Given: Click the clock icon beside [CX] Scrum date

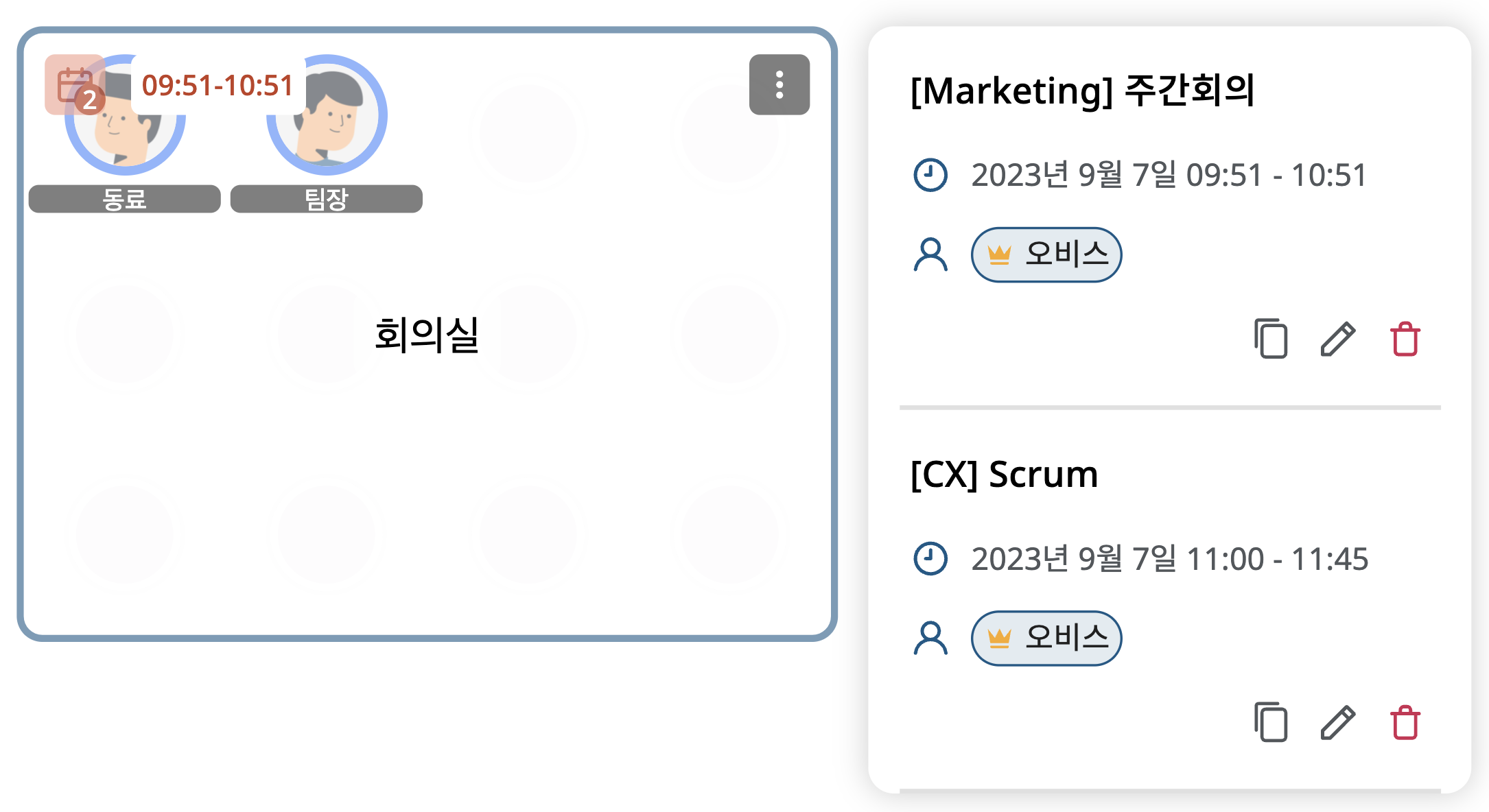Looking at the screenshot, I should (x=930, y=559).
